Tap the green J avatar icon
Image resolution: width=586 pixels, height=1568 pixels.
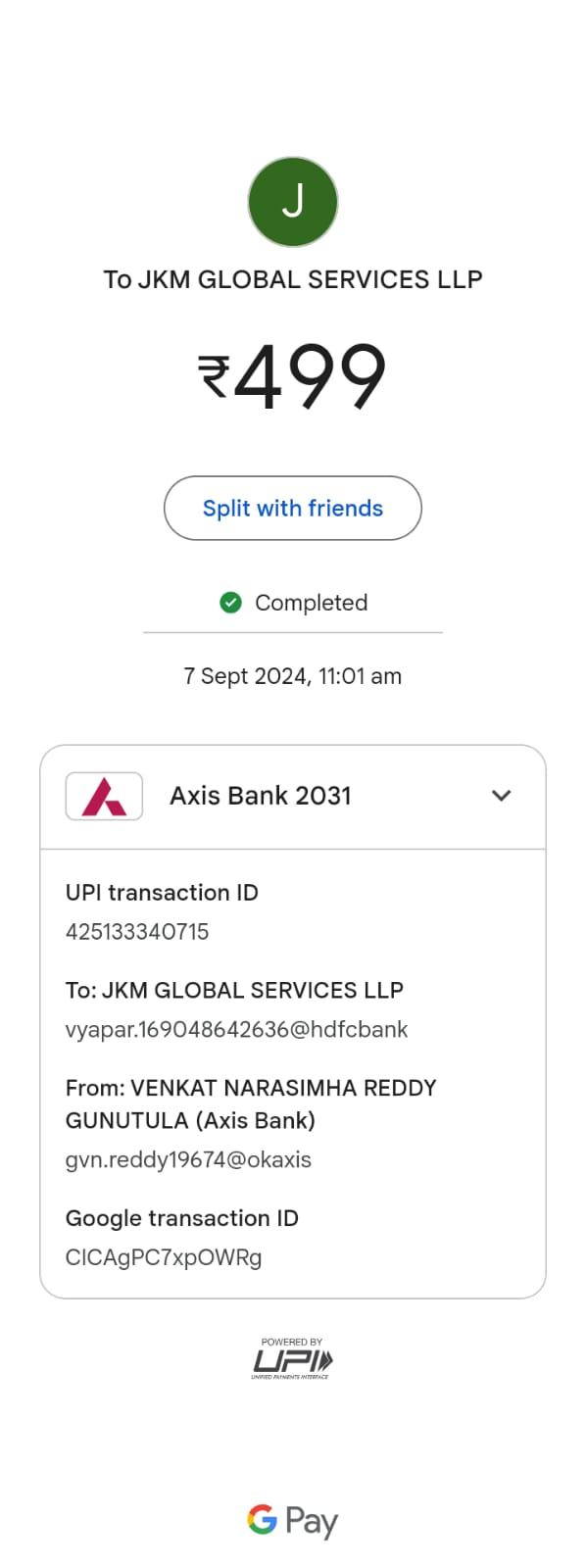pyautogui.click(x=293, y=202)
